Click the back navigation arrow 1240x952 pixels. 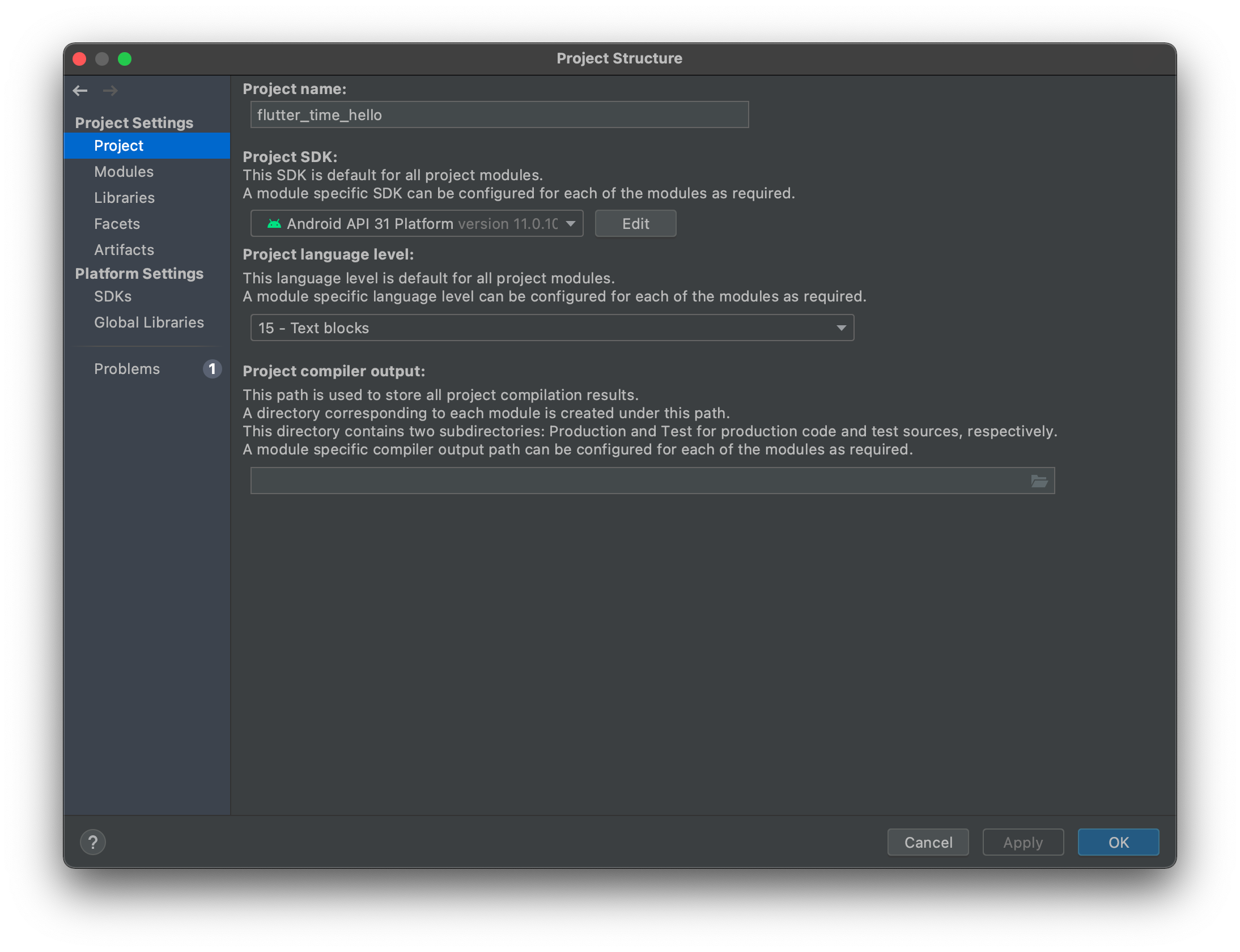point(80,91)
